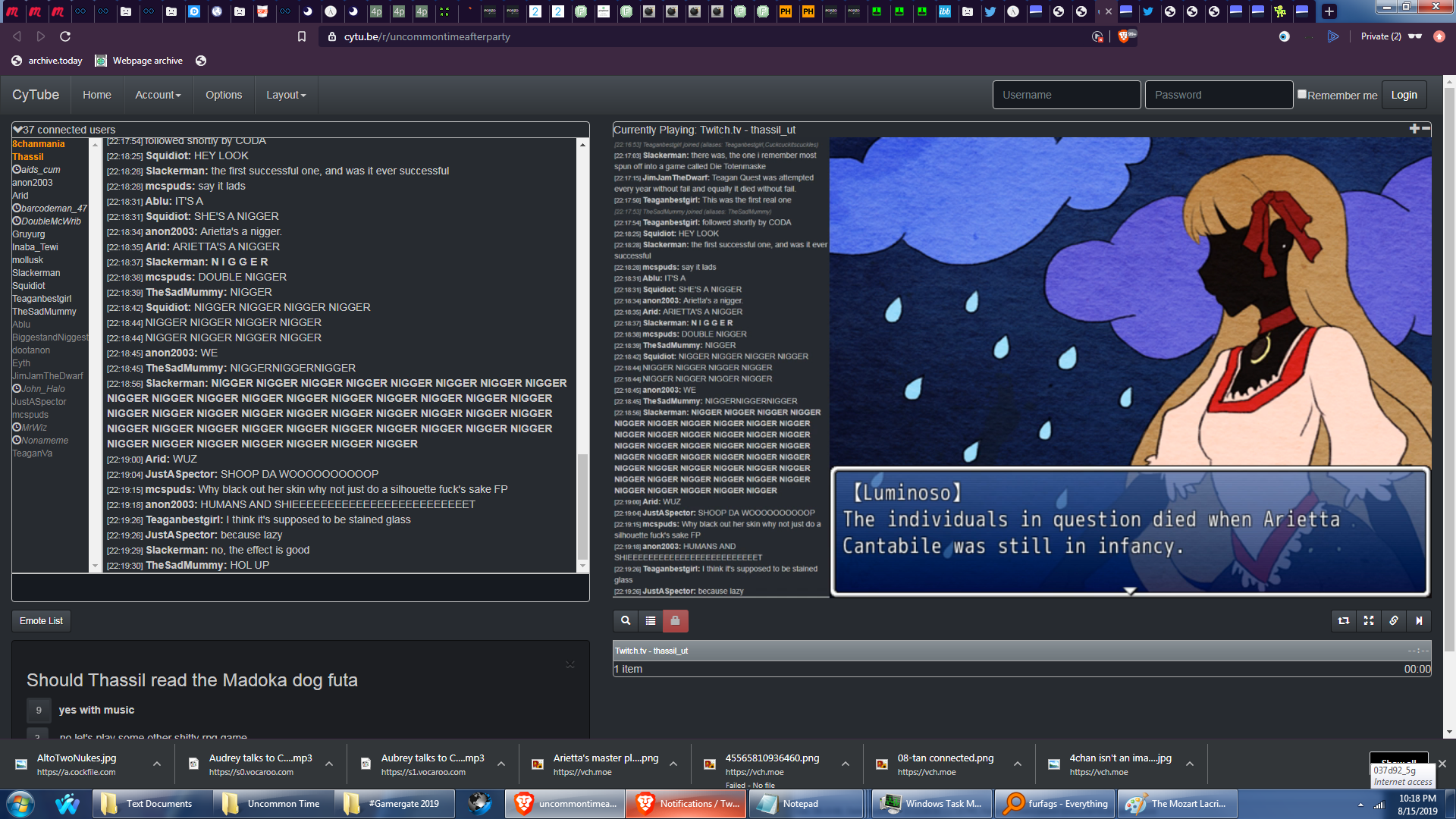Reload the browser page

65,36
